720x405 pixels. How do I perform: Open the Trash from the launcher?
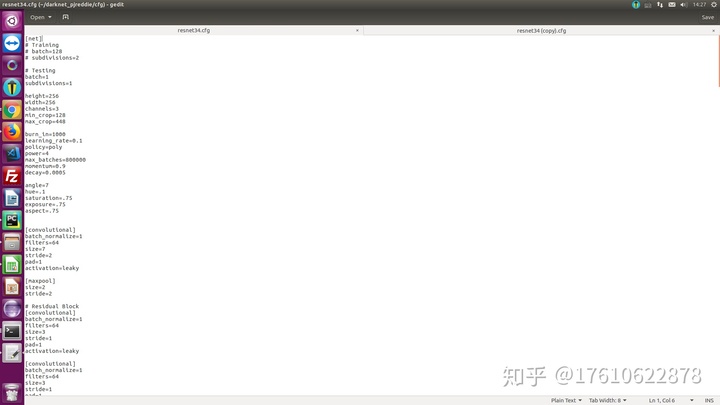12,393
